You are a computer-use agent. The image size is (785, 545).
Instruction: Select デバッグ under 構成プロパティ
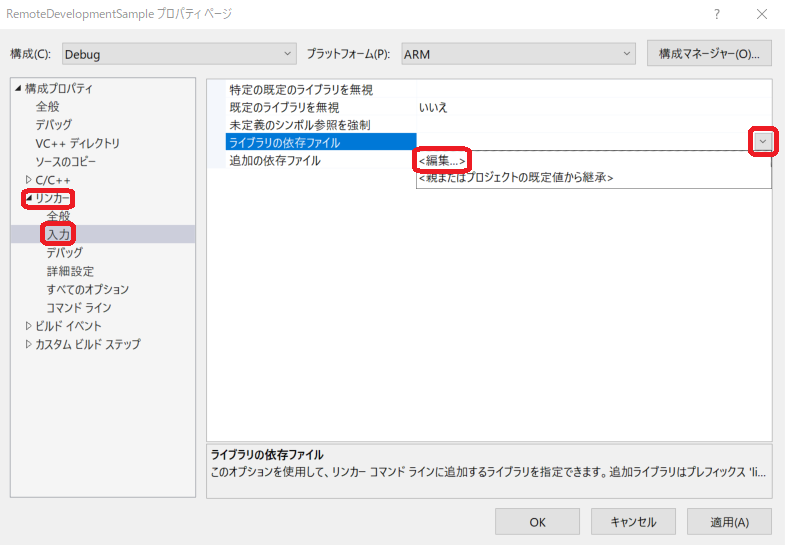(x=54, y=125)
